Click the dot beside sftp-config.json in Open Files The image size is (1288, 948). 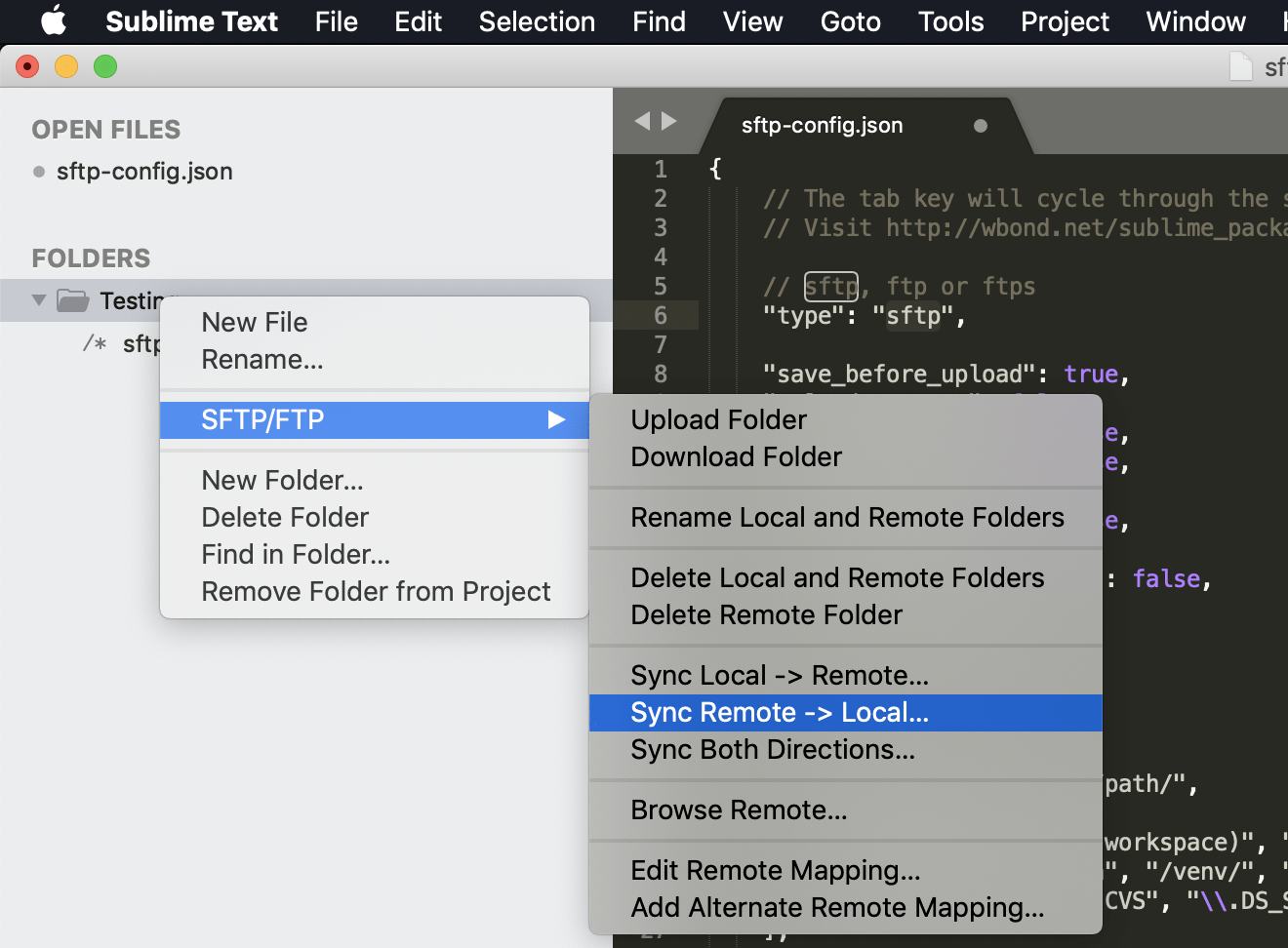click(x=39, y=172)
